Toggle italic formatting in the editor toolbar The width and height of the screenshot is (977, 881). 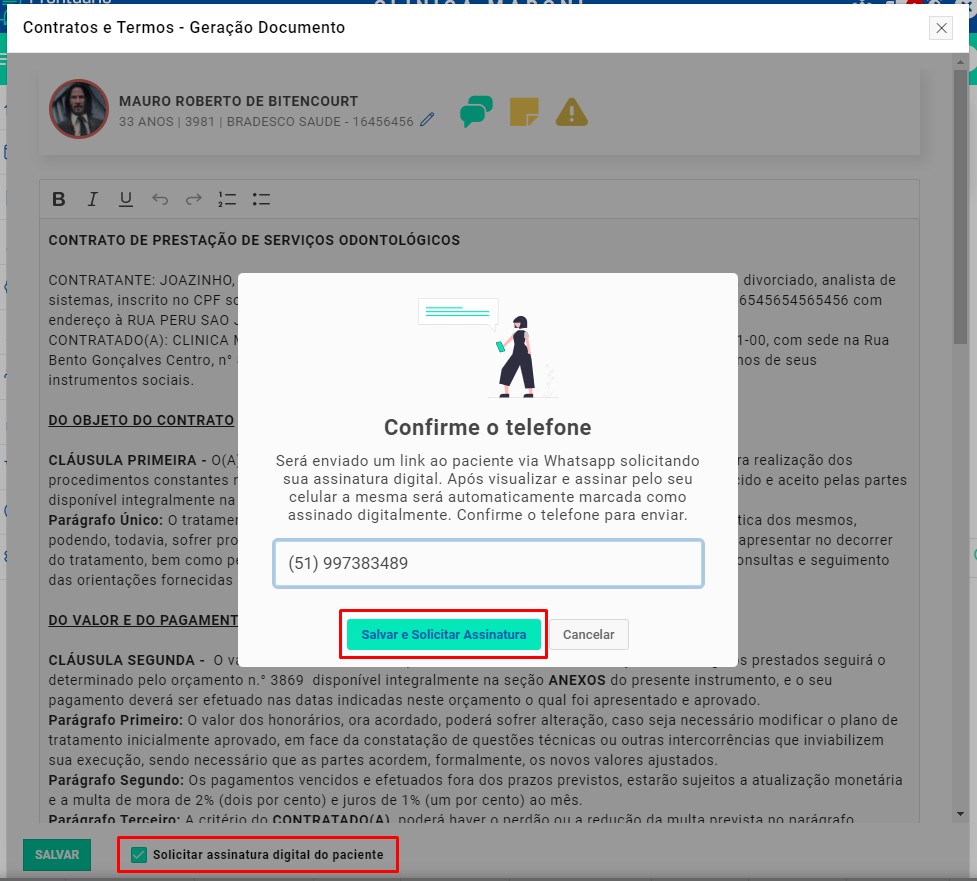coord(92,199)
